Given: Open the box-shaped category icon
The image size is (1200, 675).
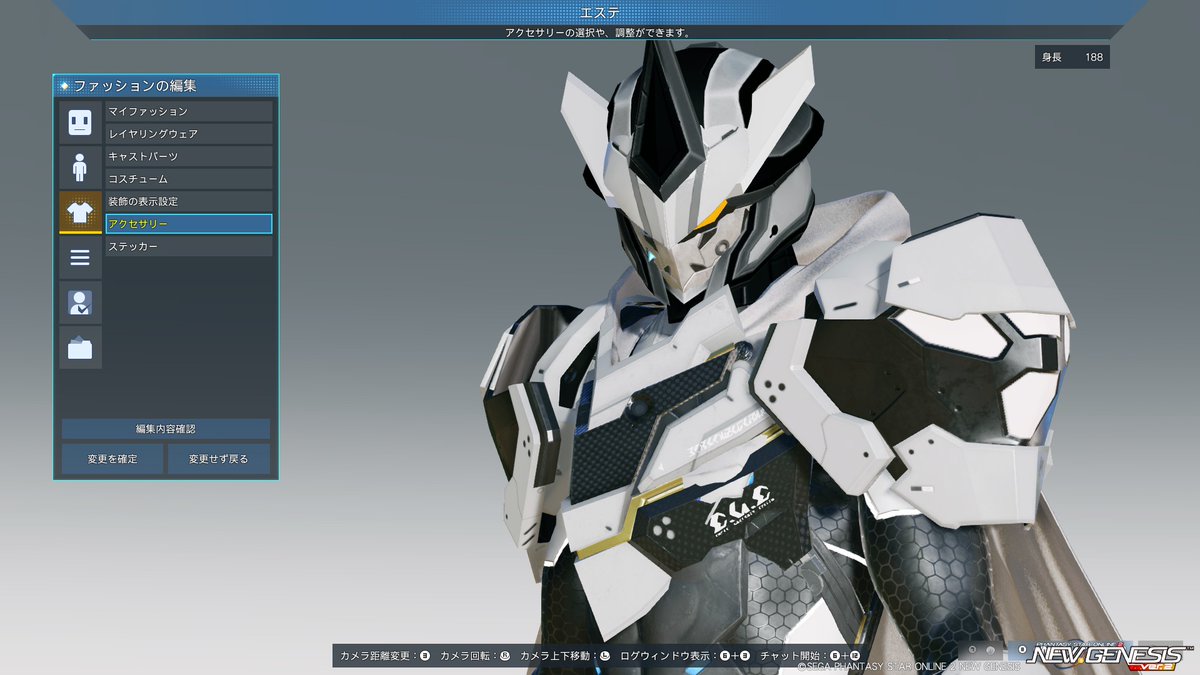Looking at the screenshot, I should click(80, 347).
